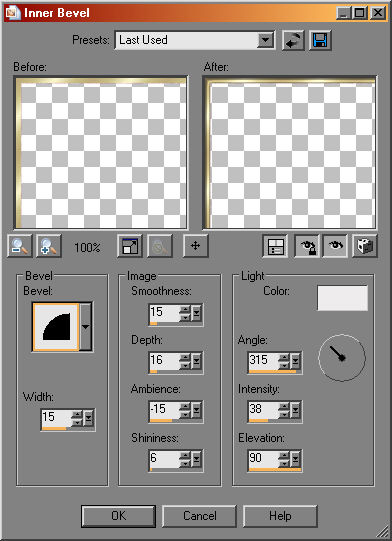Viewport: 392px width, 541px height.
Task: Click the Ambience value field
Action: (x=164, y=410)
